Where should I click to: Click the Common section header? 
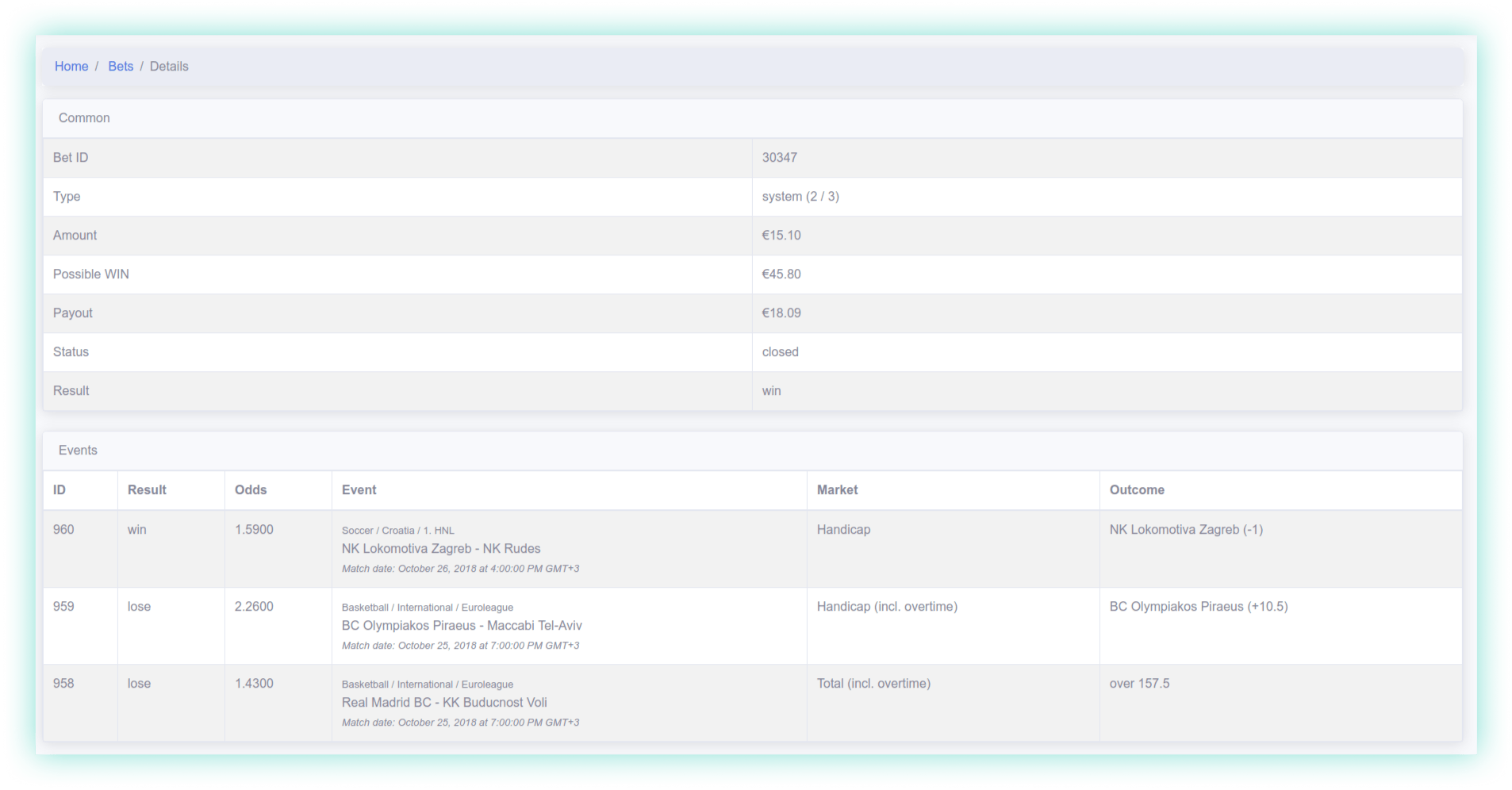(x=84, y=117)
